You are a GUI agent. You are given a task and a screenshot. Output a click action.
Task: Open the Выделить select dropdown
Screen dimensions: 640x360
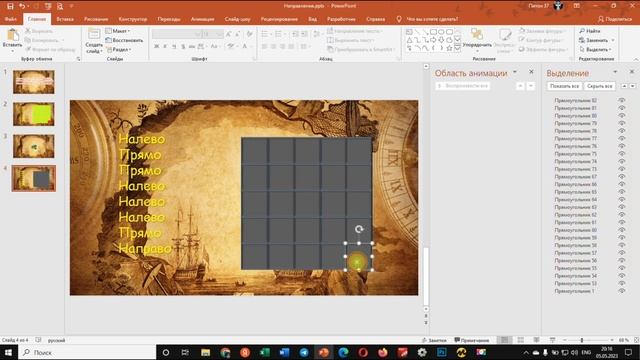[595, 50]
